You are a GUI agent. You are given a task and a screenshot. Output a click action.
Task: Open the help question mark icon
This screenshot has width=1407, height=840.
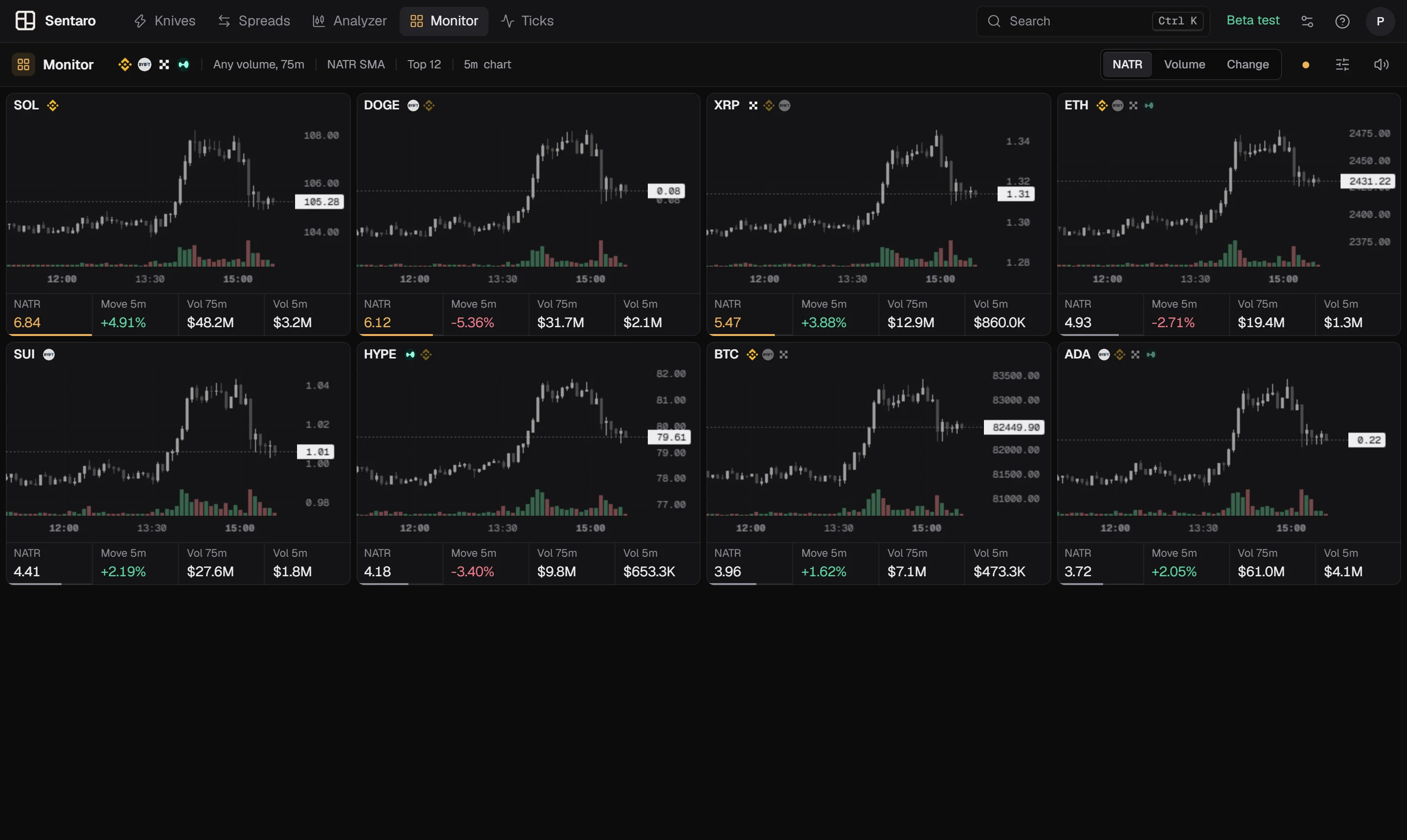point(1342,21)
